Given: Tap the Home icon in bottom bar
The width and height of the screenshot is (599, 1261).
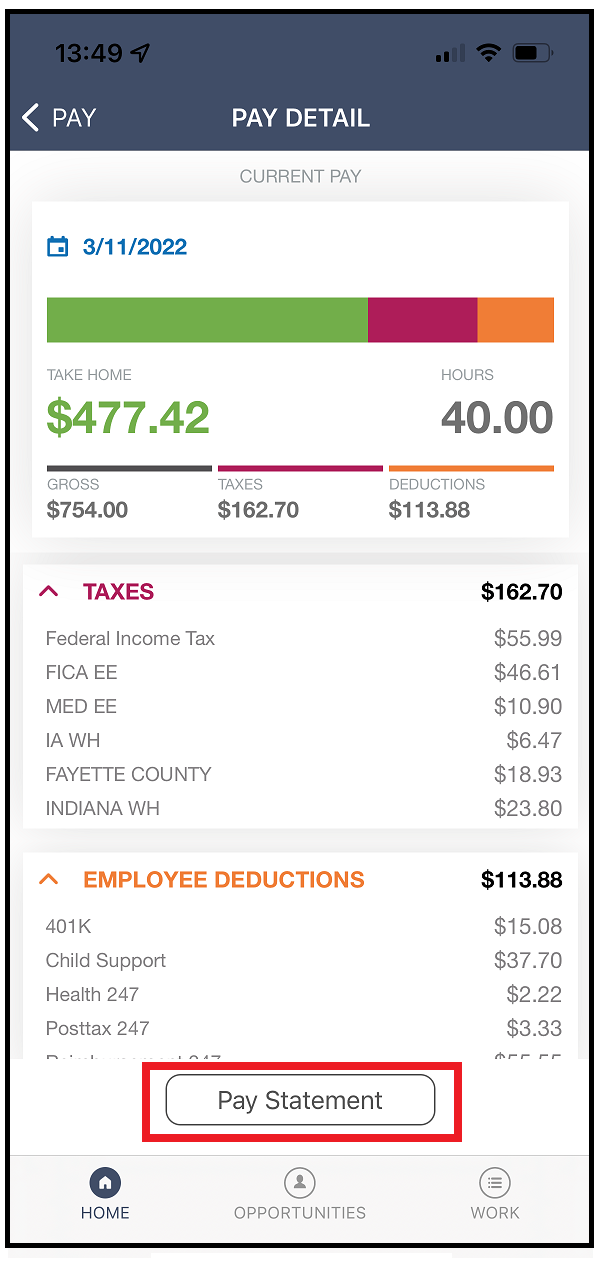Looking at the screenshot, I should click(x=105, y=1184).
